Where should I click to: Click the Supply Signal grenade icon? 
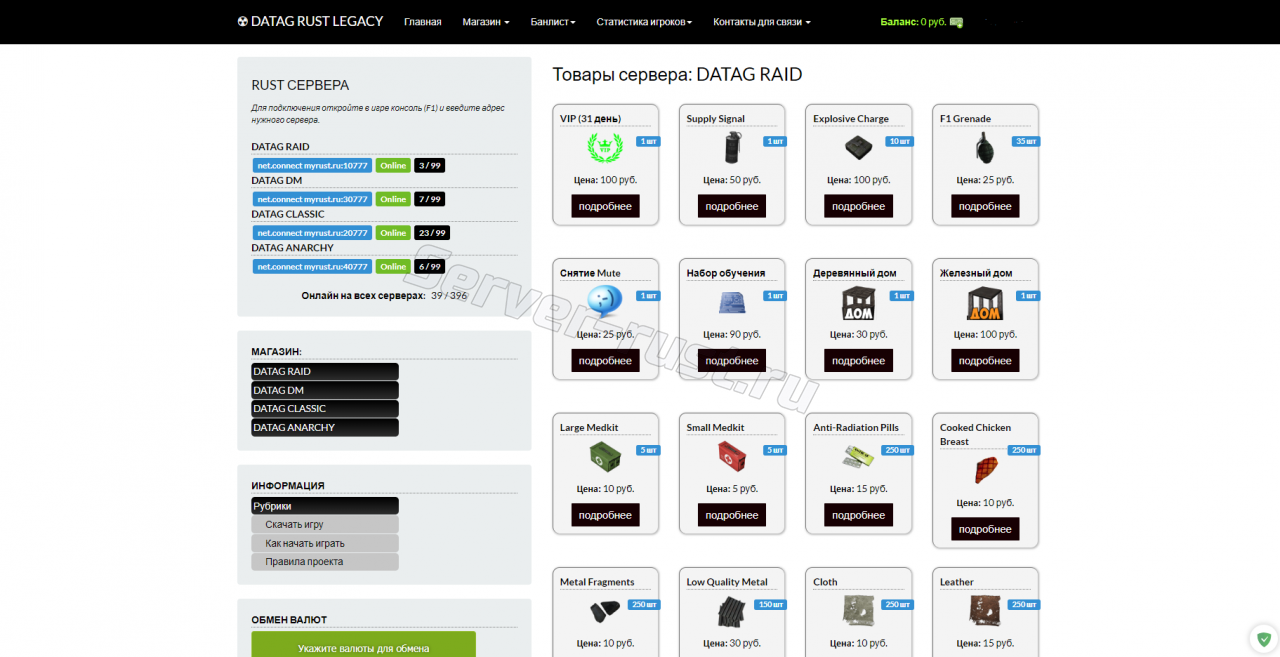[x=732, y=148]
